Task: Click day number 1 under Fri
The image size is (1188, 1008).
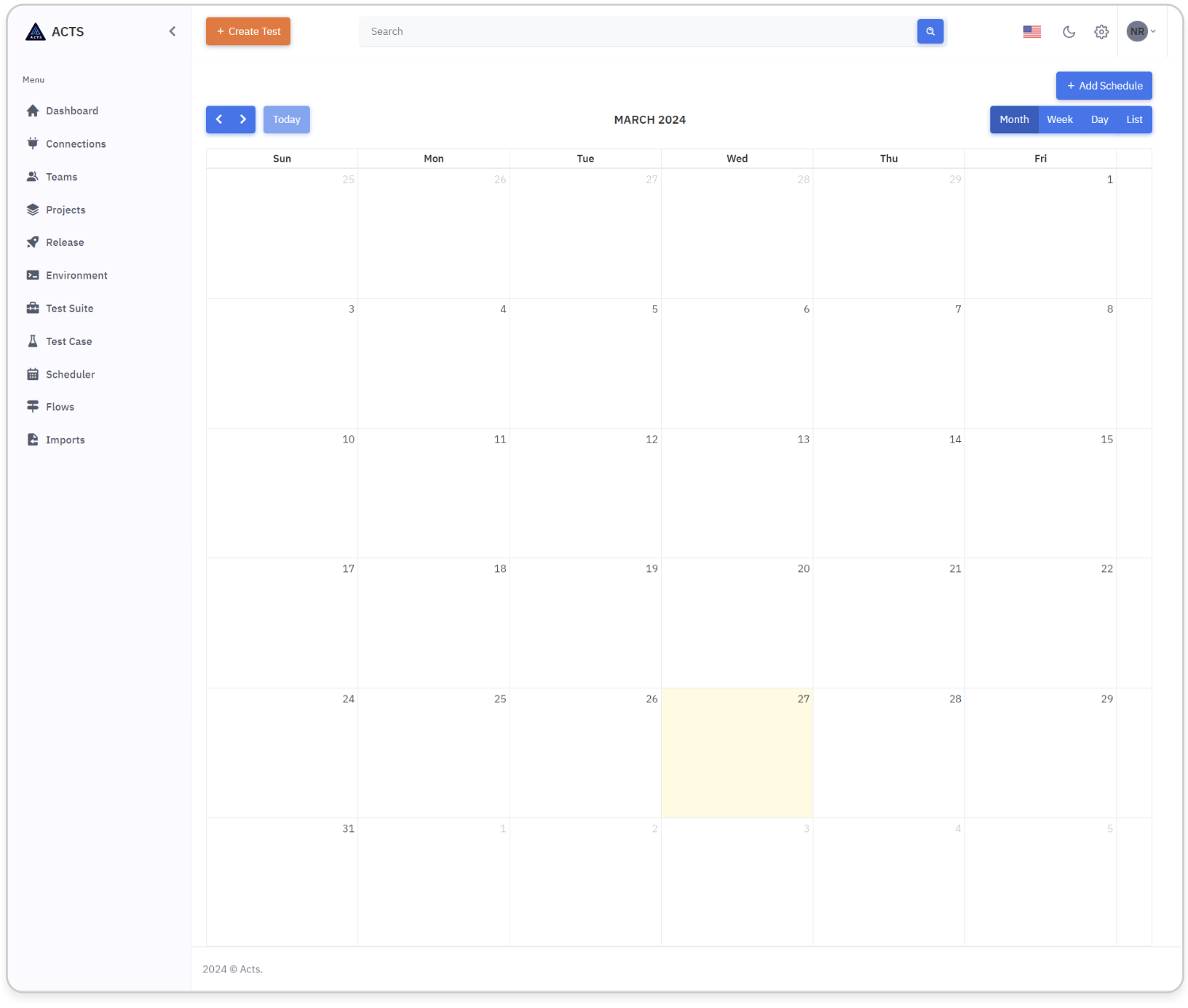Action: tap(1110, 180)
